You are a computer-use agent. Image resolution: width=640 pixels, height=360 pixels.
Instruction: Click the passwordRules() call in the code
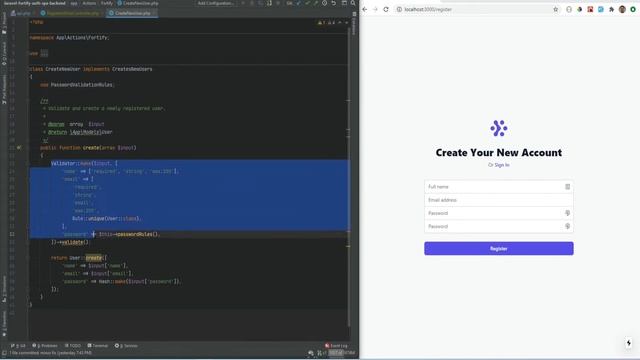coord(137,234)
